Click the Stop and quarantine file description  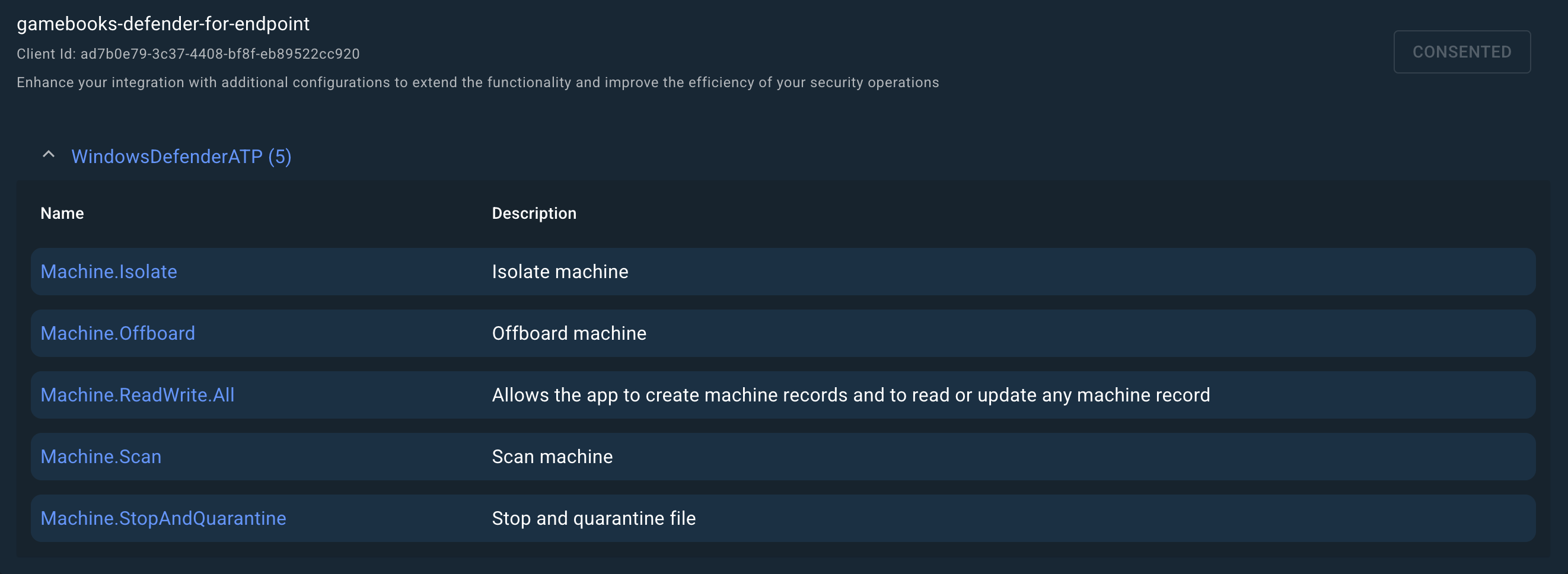pyautogui.click(x=594, y=518)
